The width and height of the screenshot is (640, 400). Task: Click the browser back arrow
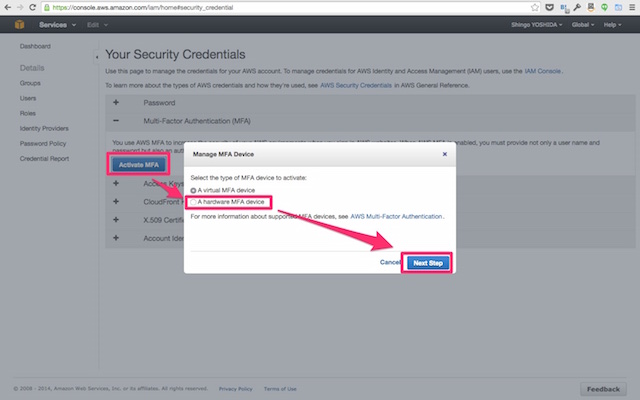pos(7,7)
